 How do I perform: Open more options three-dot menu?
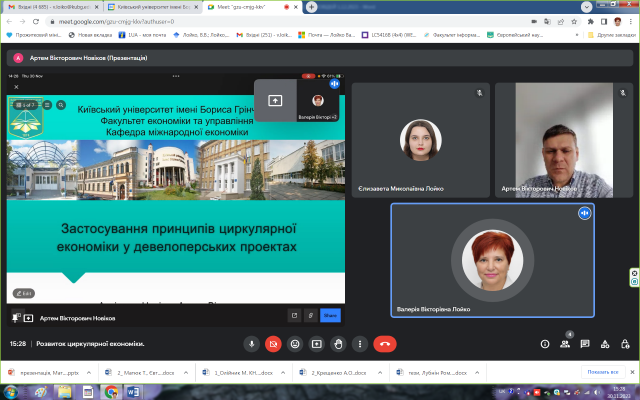pyautogui.click(x=361, y=343)
